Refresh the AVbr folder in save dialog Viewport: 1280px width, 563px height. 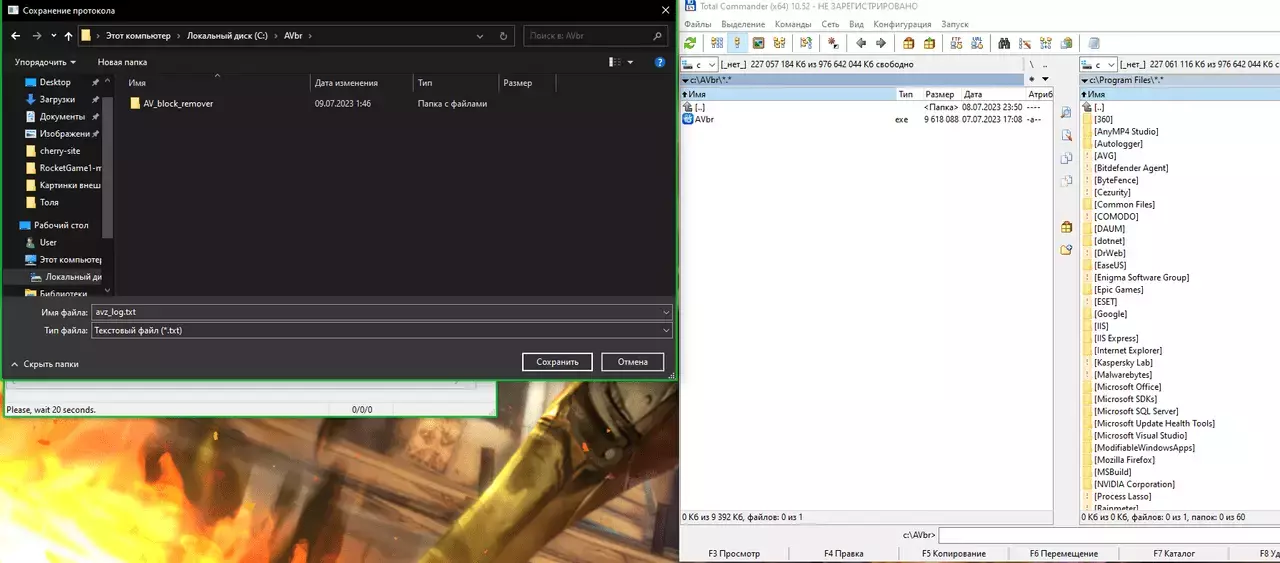pos(503,36)
